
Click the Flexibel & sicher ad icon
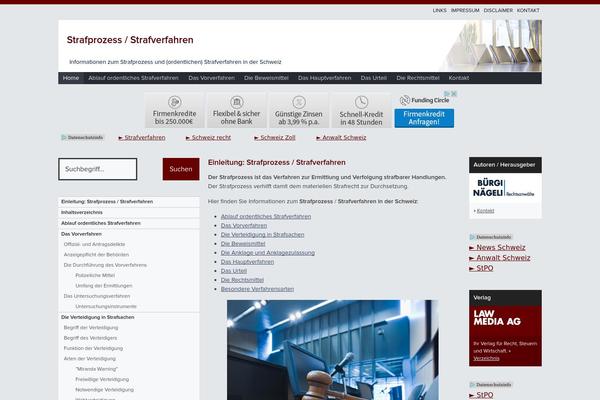pyautogui.click(x=236, y=102)
